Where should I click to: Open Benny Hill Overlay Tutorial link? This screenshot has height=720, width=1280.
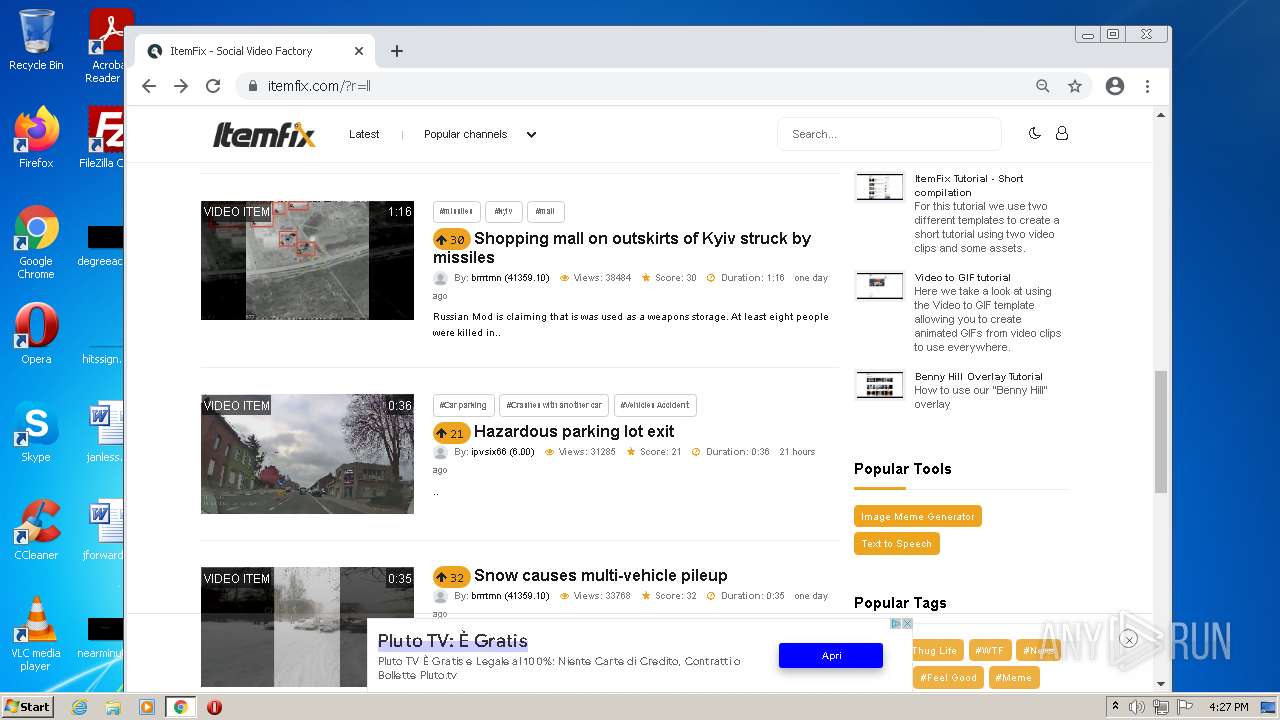pos(978,377)
